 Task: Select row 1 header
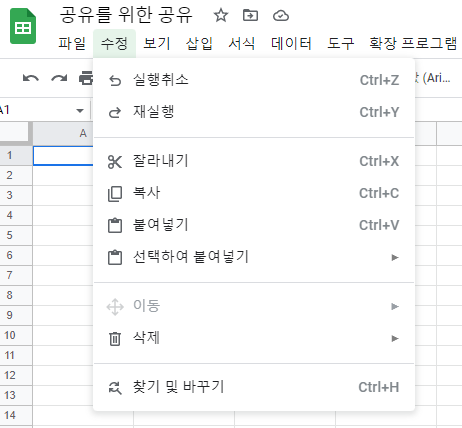pyautogui.click(x=16, y=155)
